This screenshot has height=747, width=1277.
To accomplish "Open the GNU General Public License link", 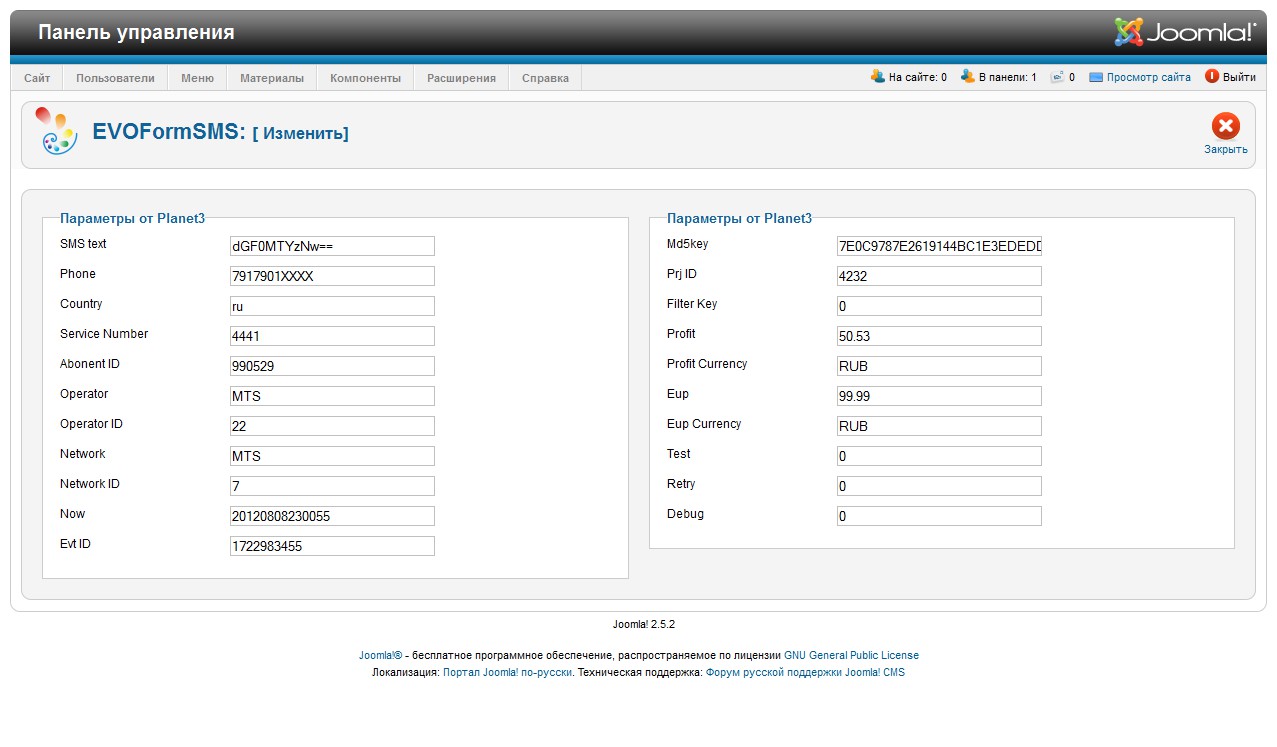I will pos(851,656).
